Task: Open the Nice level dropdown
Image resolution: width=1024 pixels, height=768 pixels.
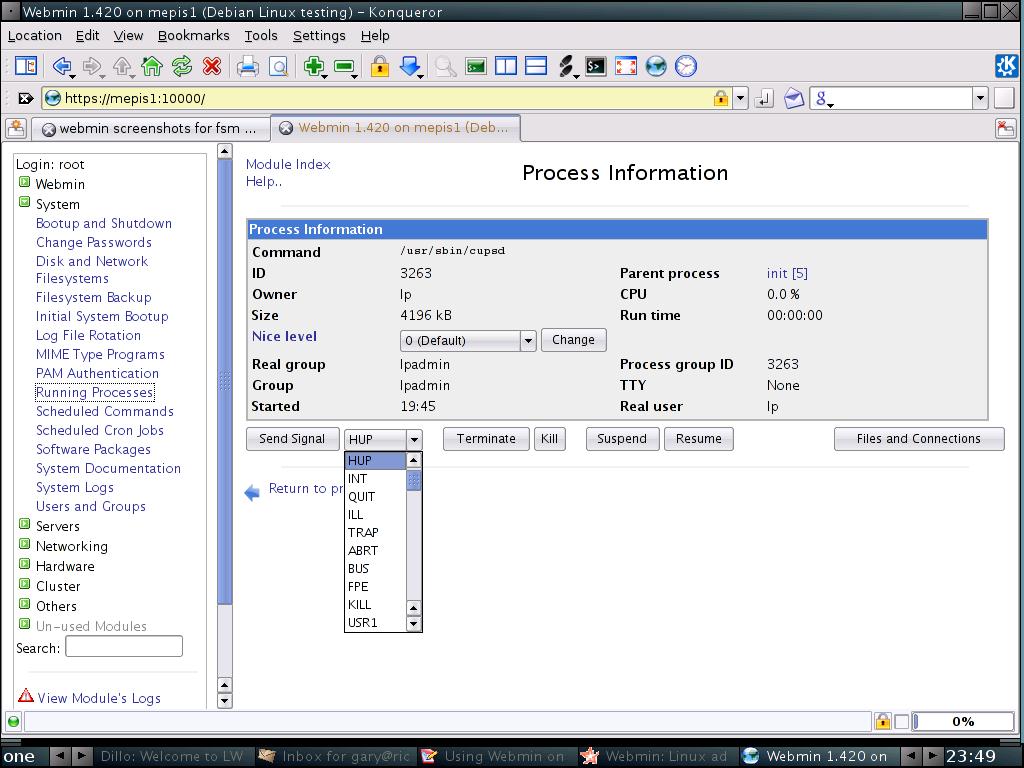Action: point(468,340)
